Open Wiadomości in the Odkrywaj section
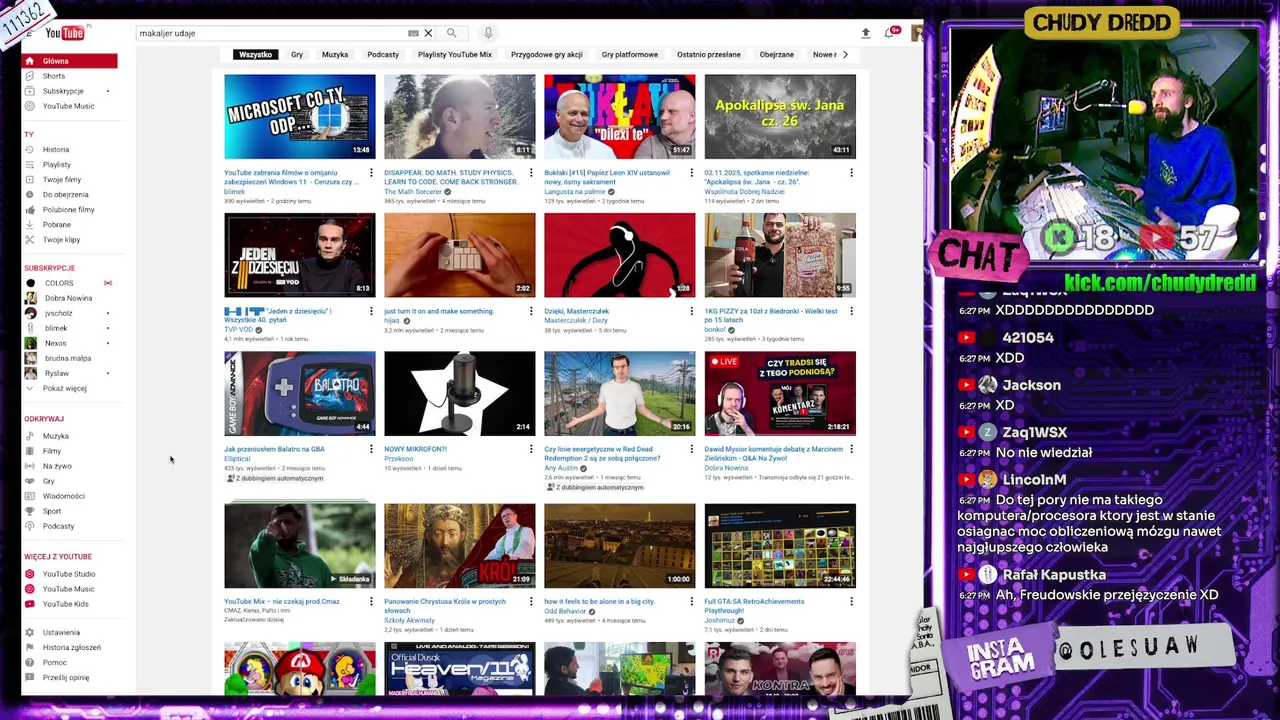This screenshot has width=1280, height=720. click(64, 496)
